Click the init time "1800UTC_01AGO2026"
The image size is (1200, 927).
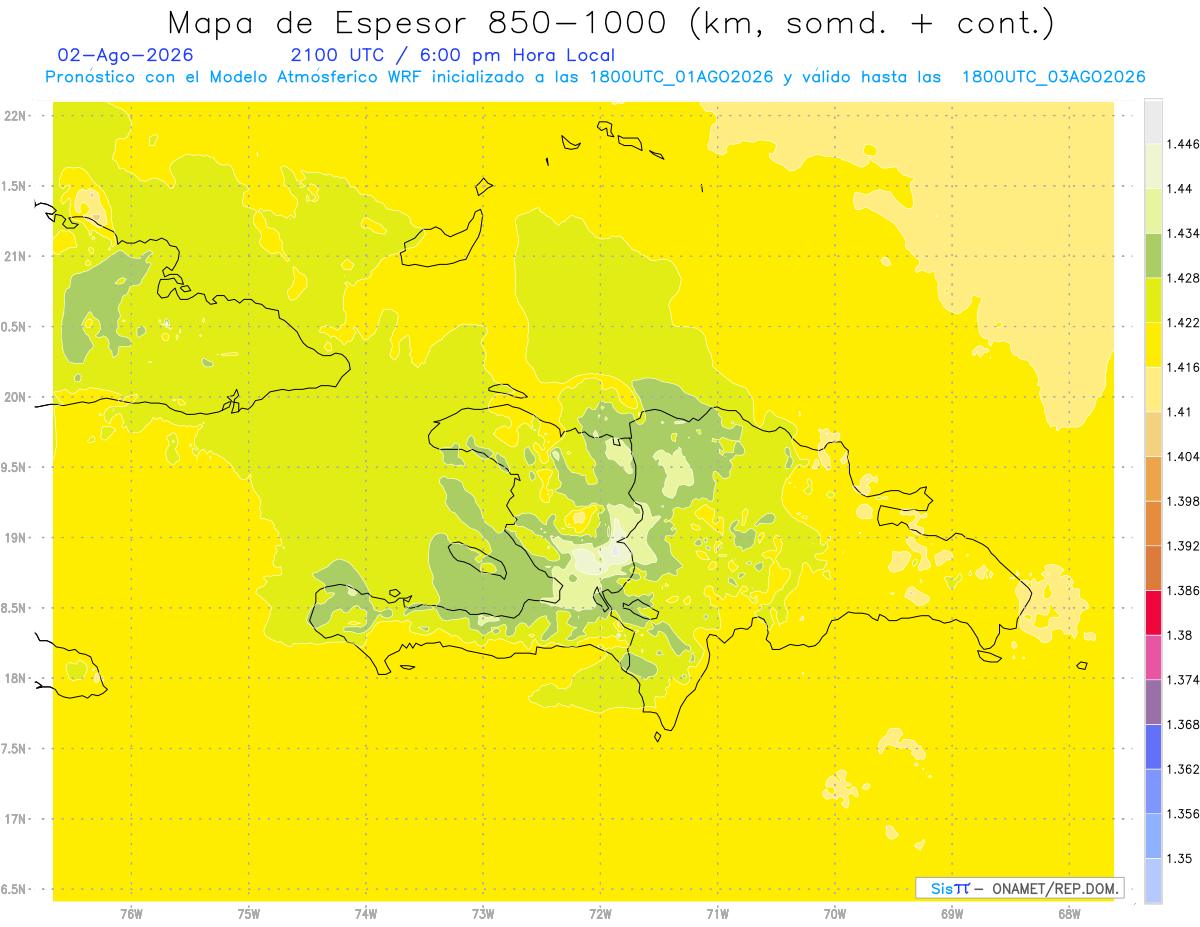(681, 77)
